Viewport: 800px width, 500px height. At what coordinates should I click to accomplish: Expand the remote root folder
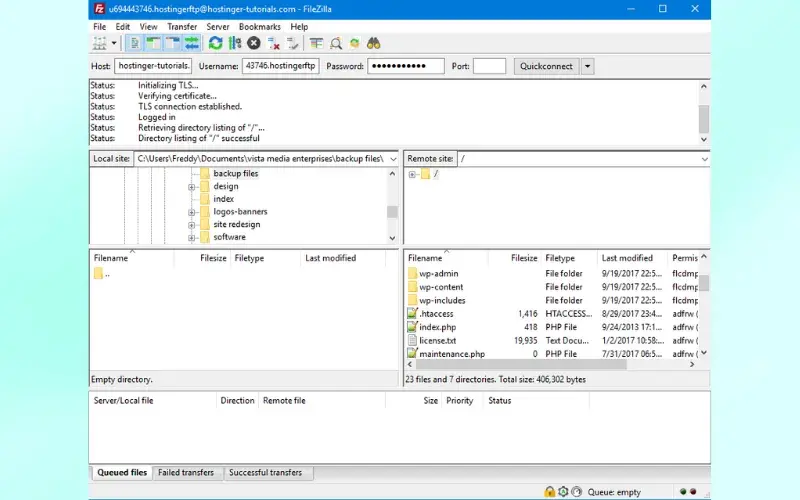coord(412,174)
